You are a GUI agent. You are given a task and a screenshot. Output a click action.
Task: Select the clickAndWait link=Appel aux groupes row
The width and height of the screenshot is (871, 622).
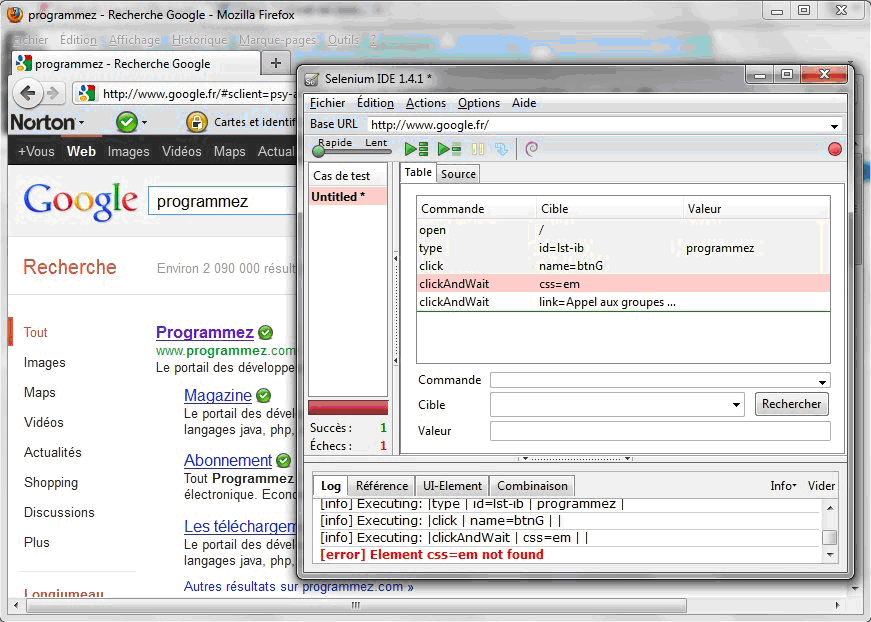click(623, 302)
